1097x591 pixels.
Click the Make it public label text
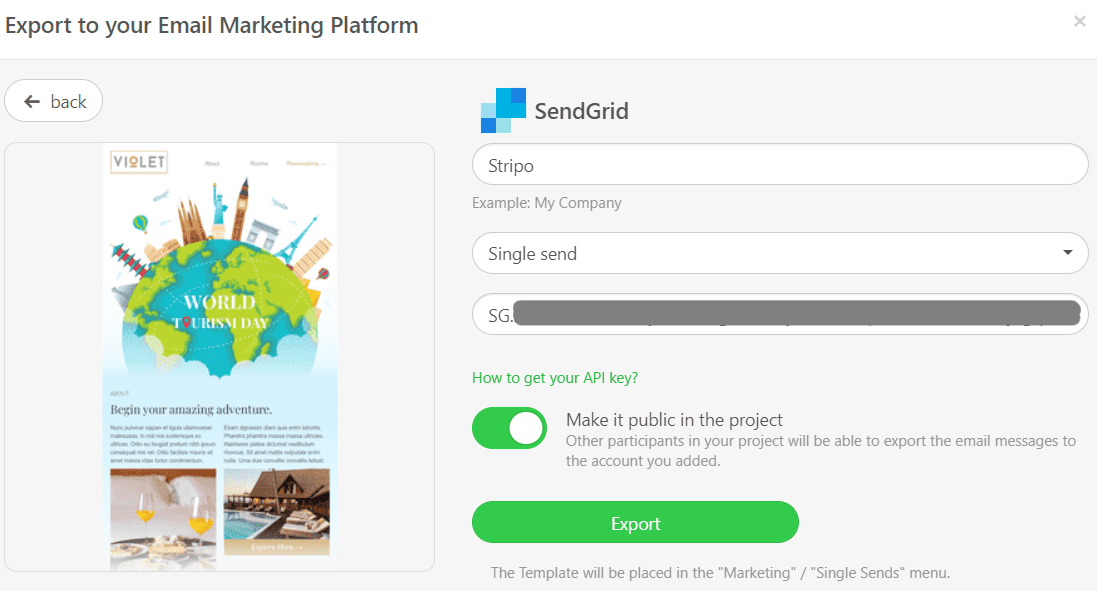674,420
